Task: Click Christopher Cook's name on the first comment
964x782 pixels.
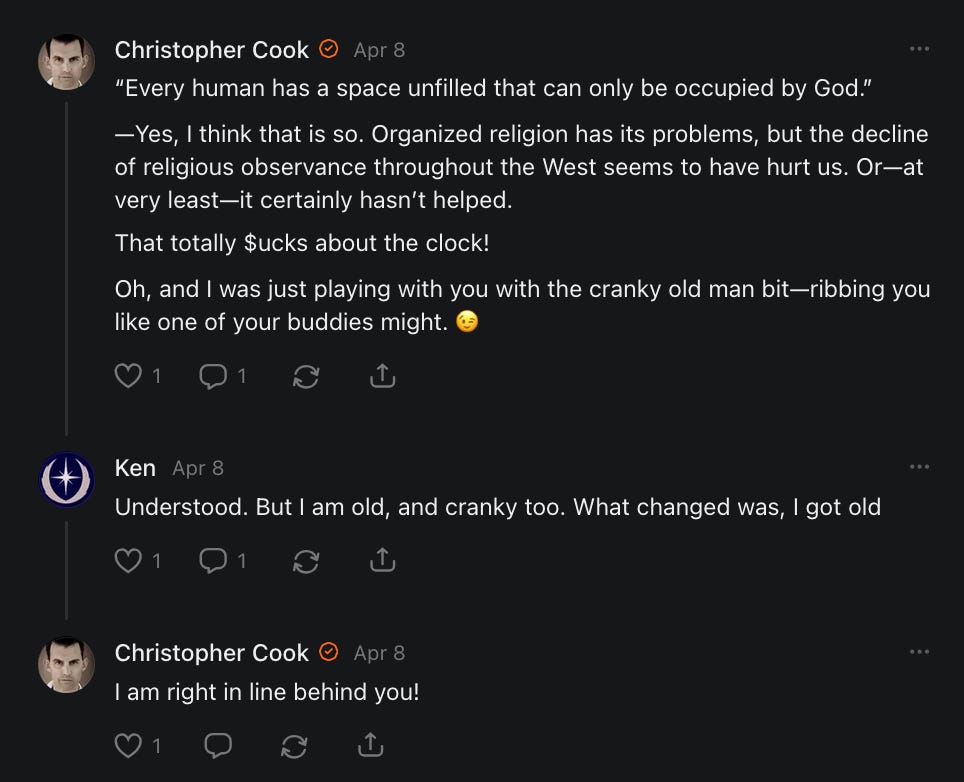Action: [212, 49]
